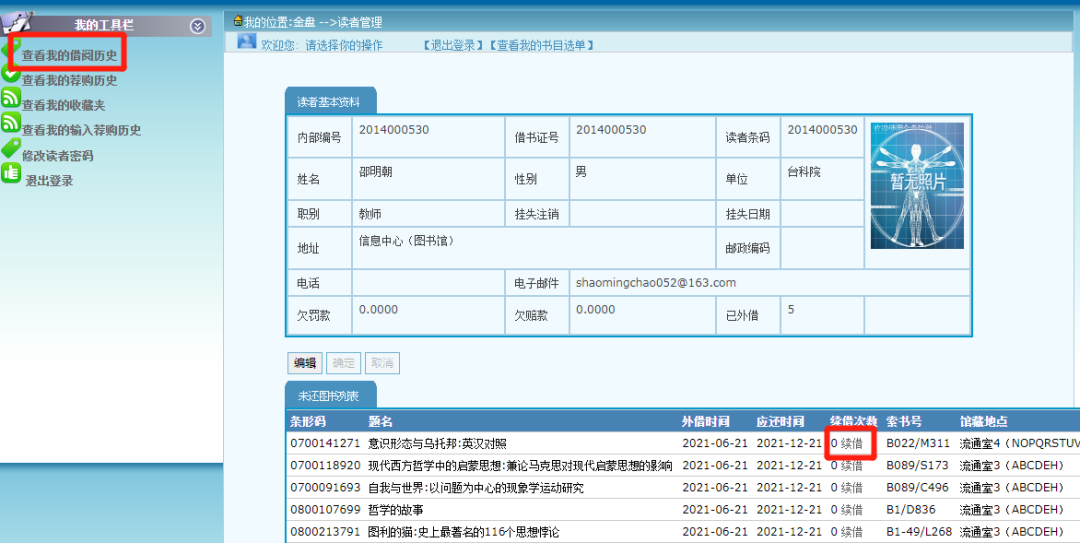Click 退出登录 in the sidebar
1080x543 pixels.
pyautogui.click(x=49, y=181)
